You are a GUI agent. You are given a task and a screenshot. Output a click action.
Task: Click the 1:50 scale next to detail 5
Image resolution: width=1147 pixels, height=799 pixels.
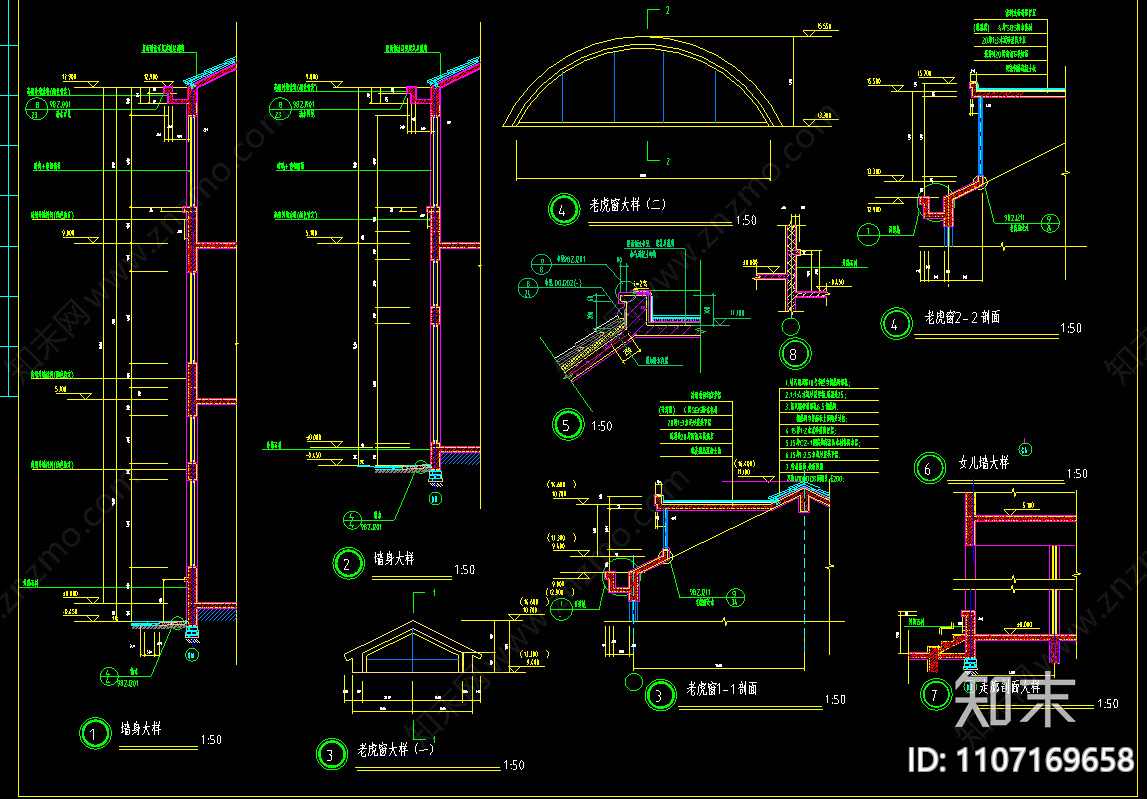[602, 426]
